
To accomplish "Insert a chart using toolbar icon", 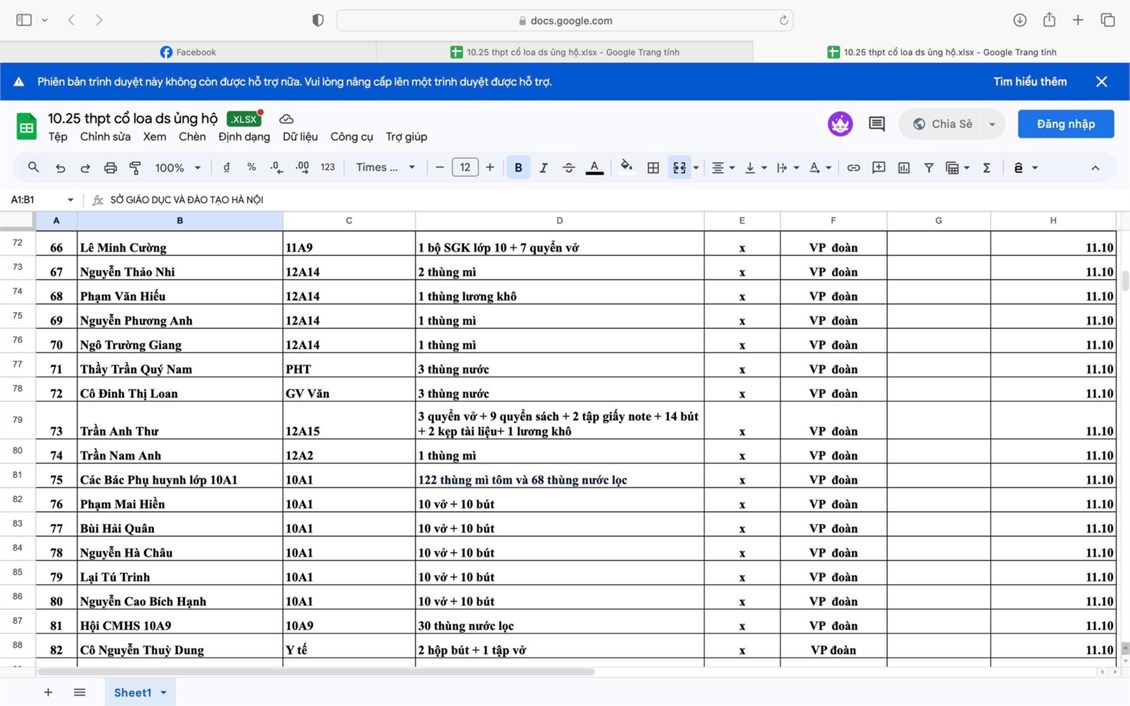I will (x=904, y=168).
